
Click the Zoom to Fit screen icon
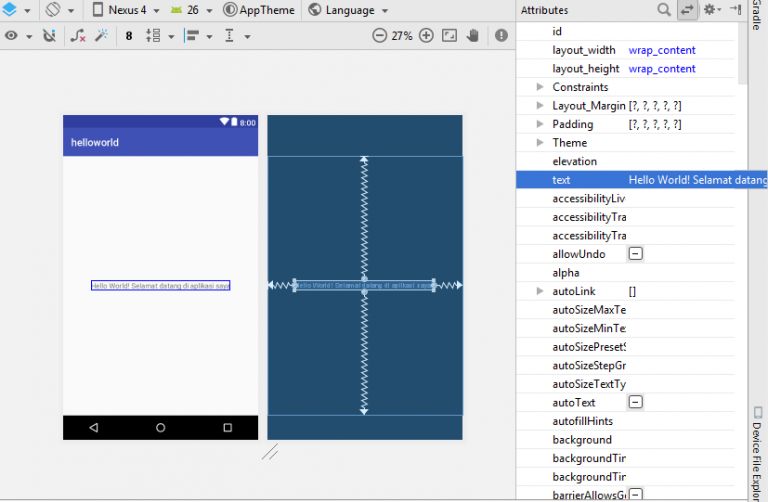point(449,36)
